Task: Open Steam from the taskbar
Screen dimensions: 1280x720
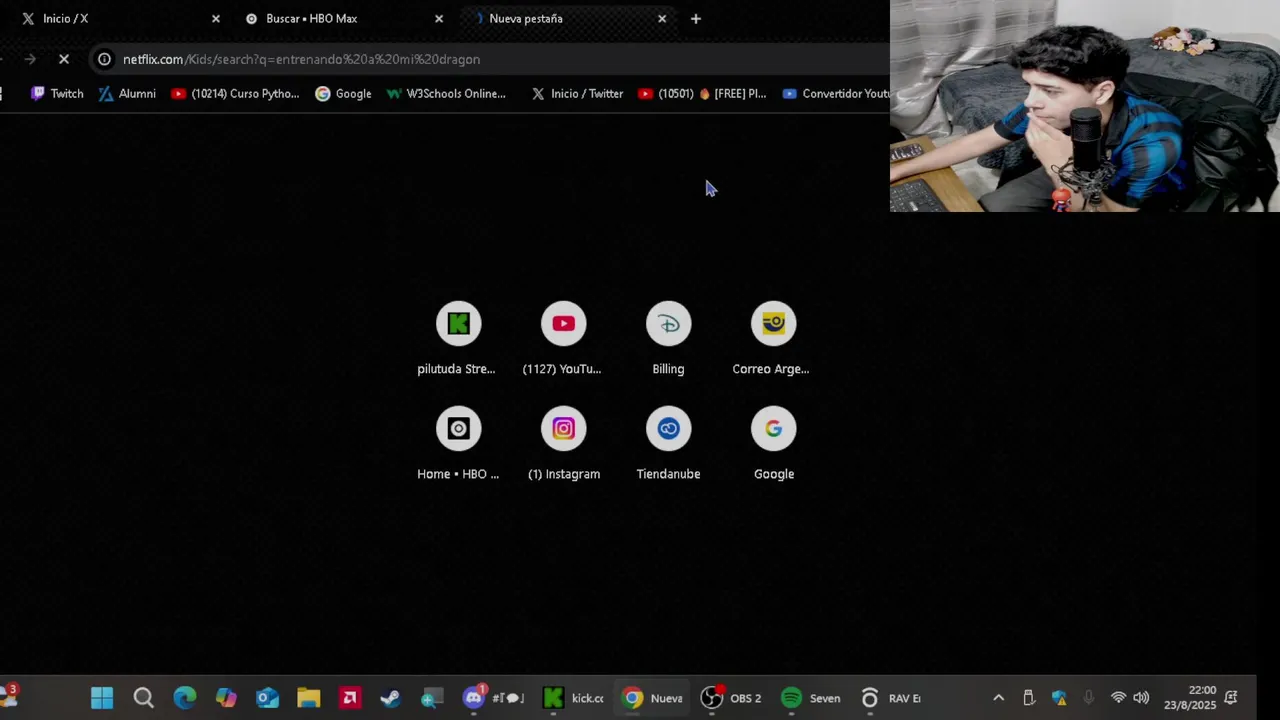Action: pos(391,698)
